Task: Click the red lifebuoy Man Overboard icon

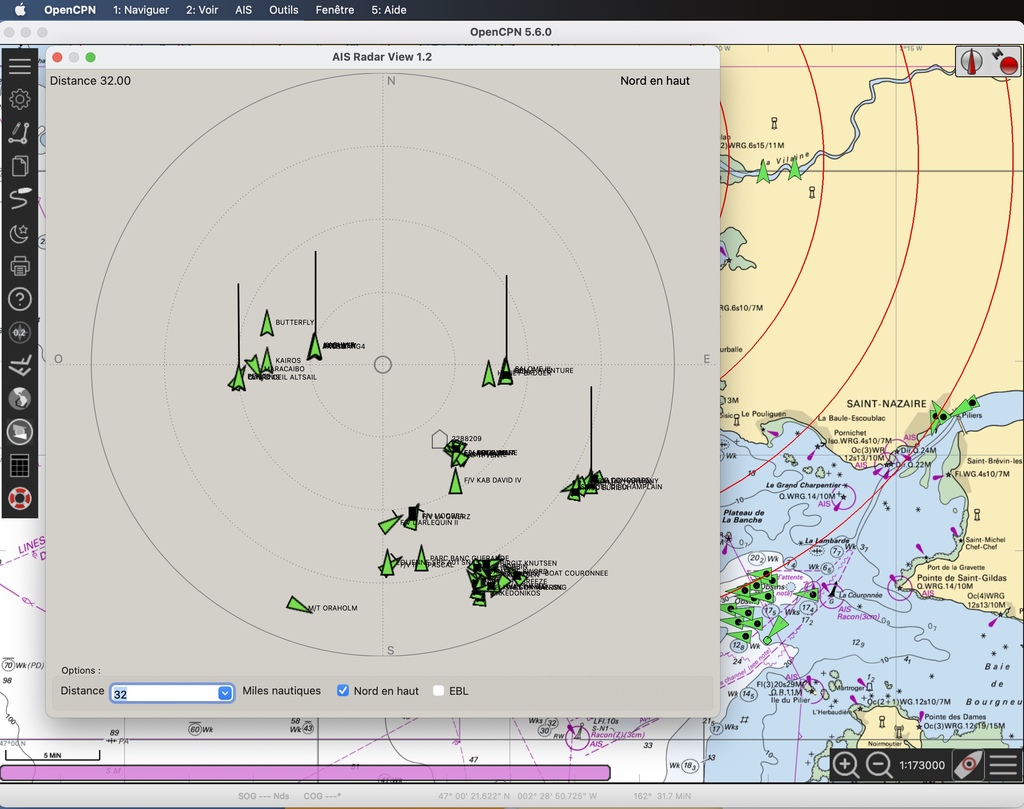Action: click(20, 499)
